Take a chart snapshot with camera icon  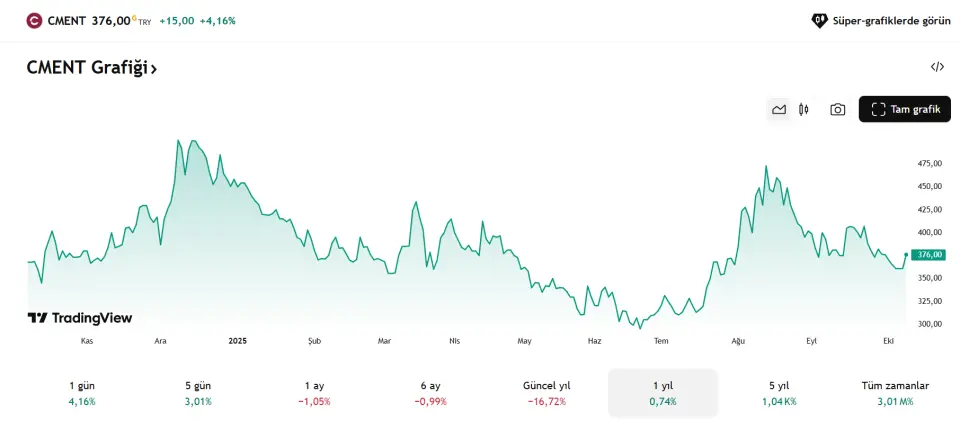point(838,110)
